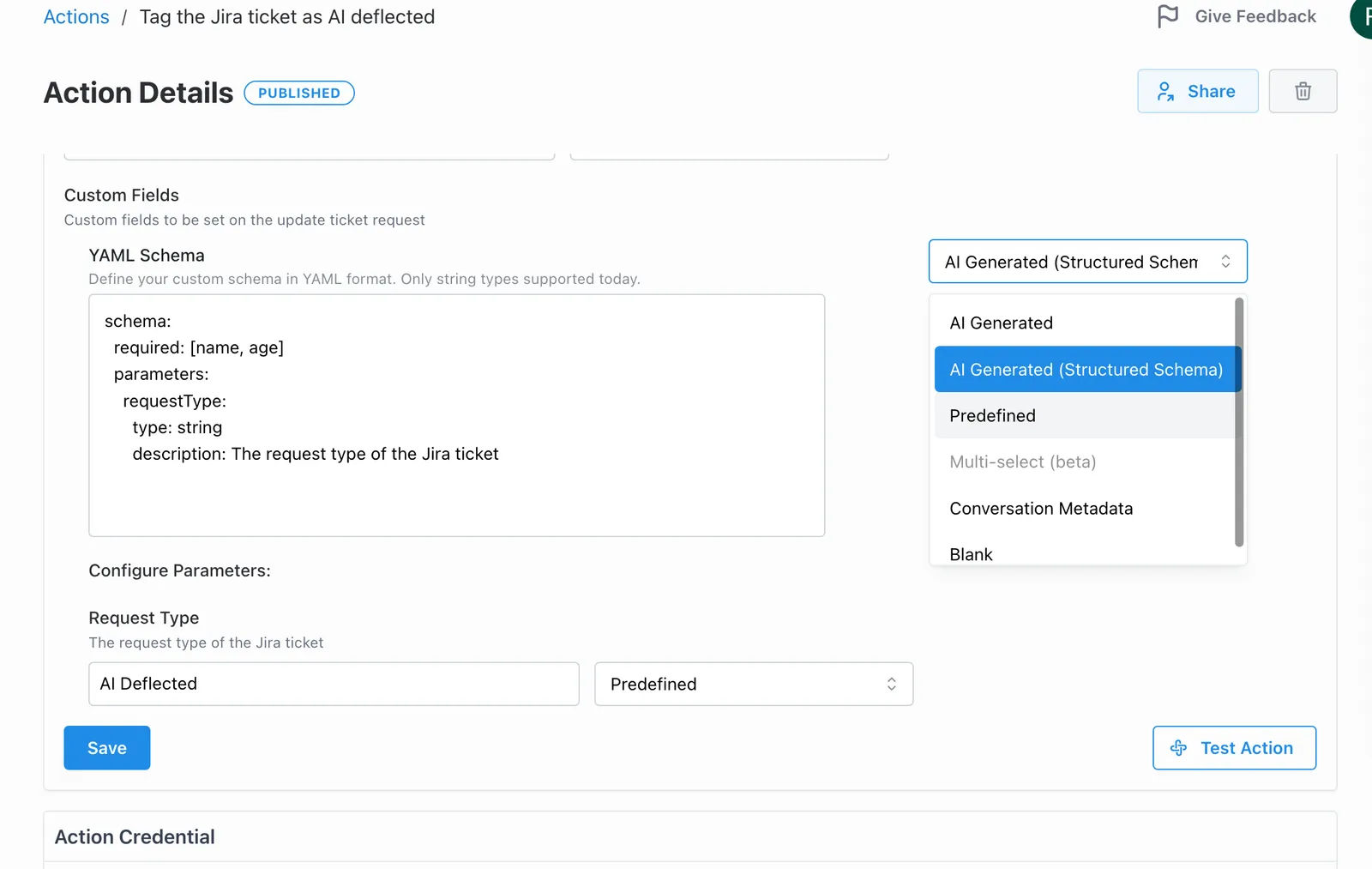Click the Action Details heading
1372x869 pixels.
point(138,93)
